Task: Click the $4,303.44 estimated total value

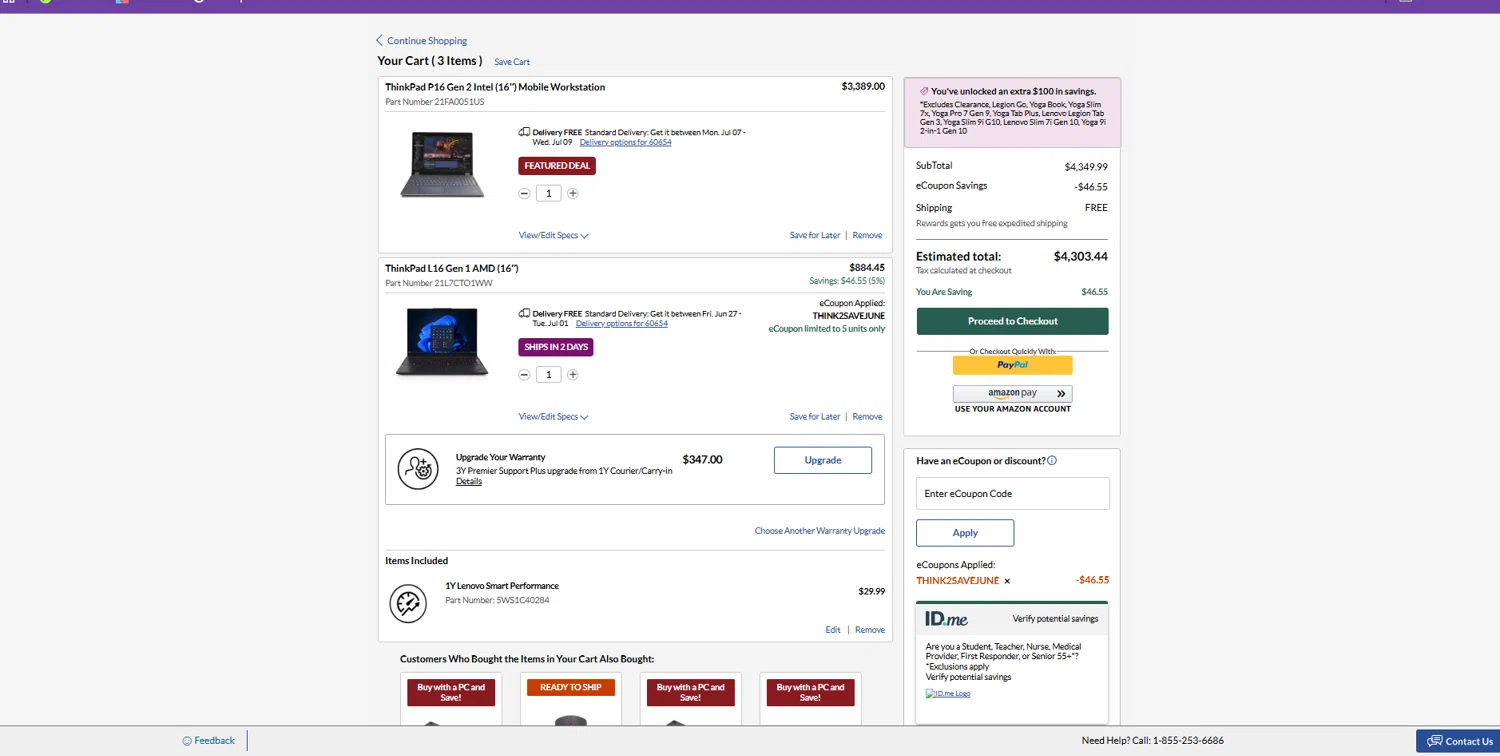Action: [x=1080, y=257]
